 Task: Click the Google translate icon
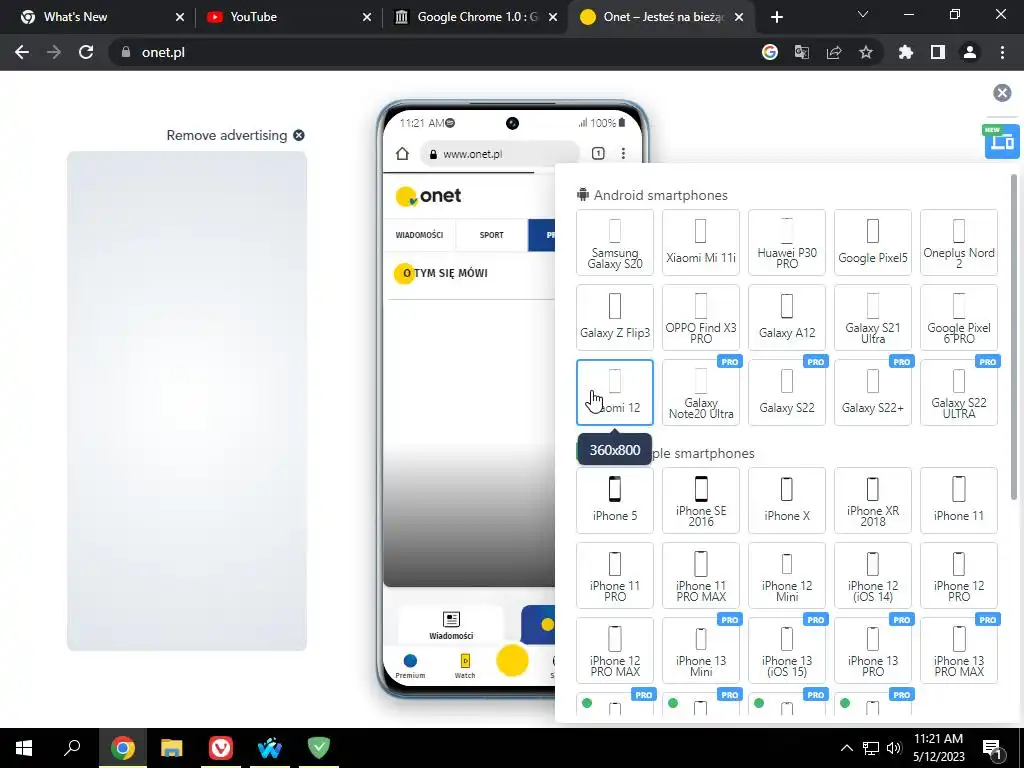(x=801, y=52)
